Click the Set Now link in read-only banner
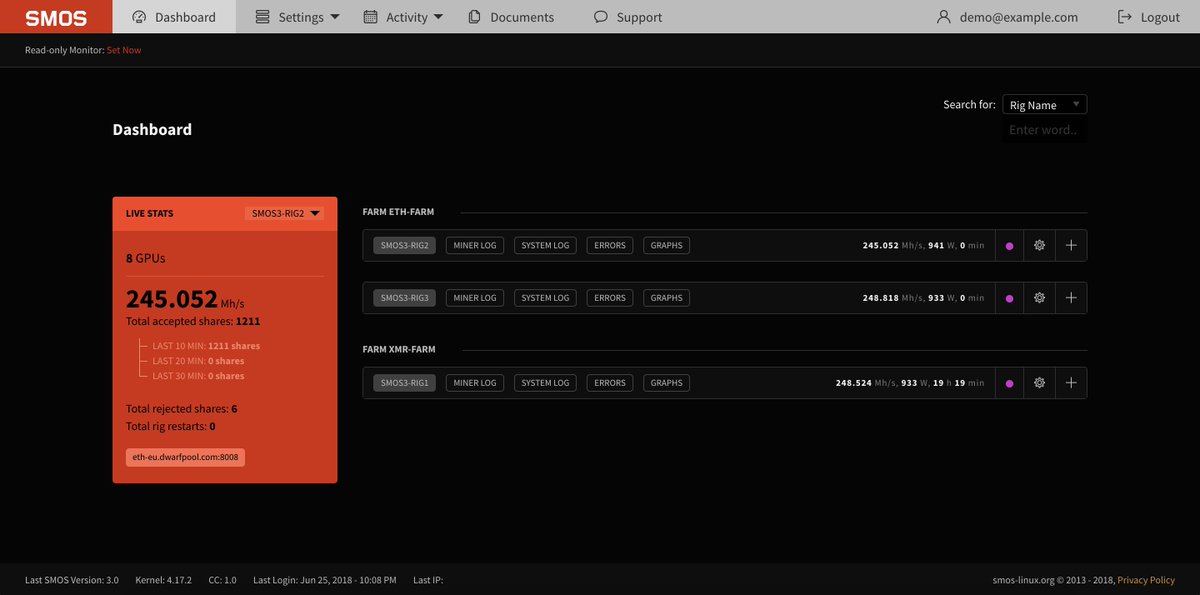 [x=123, y=49]
